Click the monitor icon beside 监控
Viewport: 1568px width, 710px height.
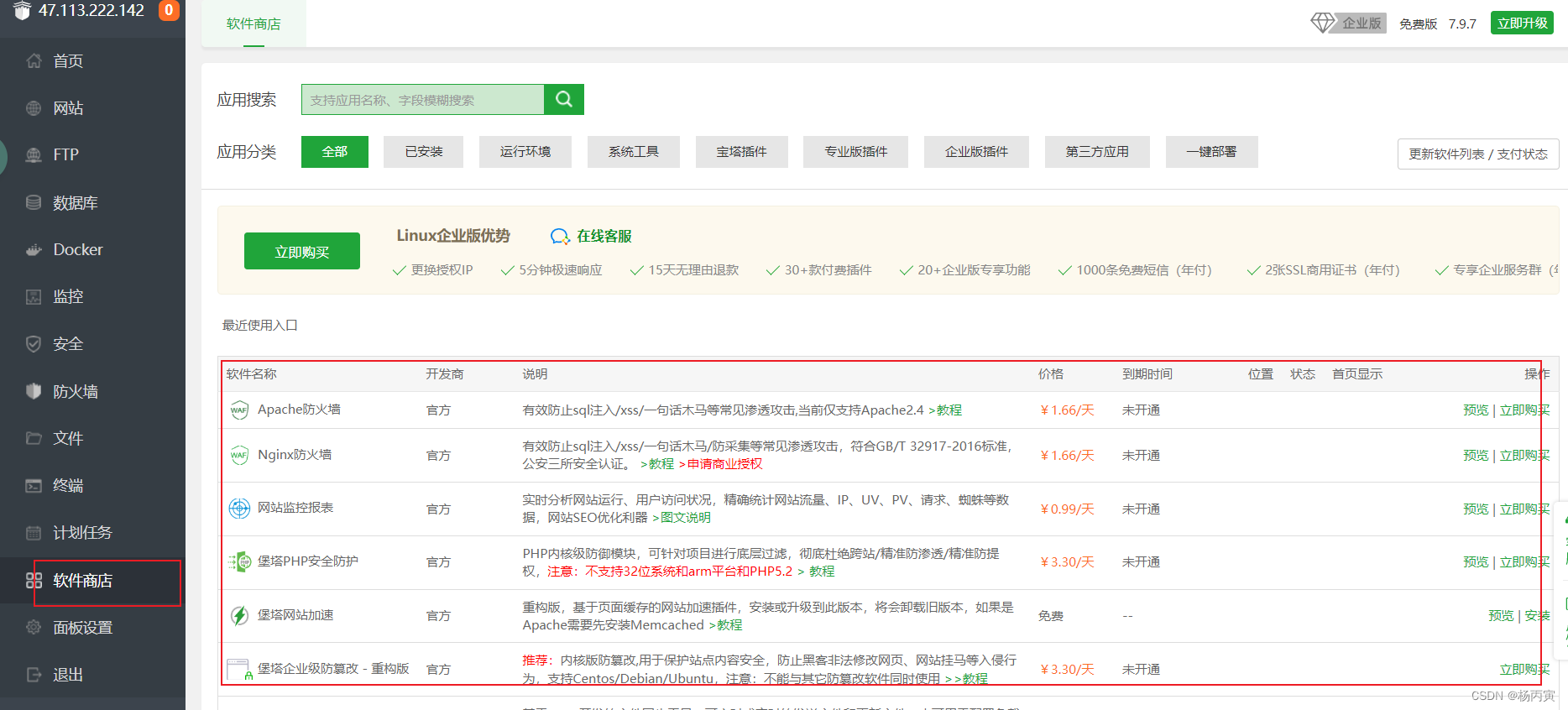tap(34, 296)
